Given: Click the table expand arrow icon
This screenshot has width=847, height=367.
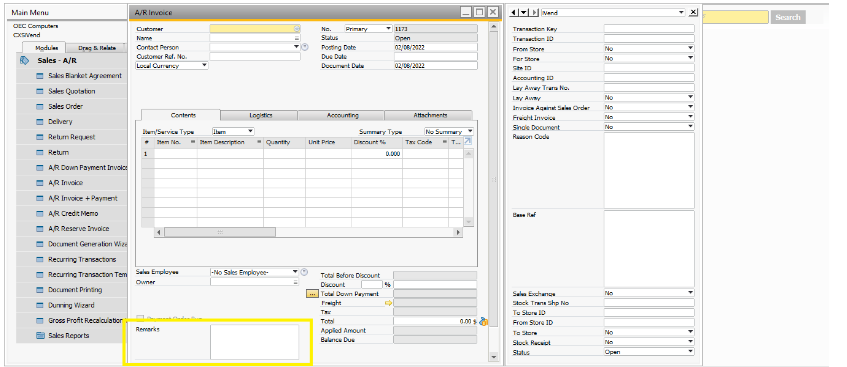Looking at the screenshot, I should [x=468, y=141].
